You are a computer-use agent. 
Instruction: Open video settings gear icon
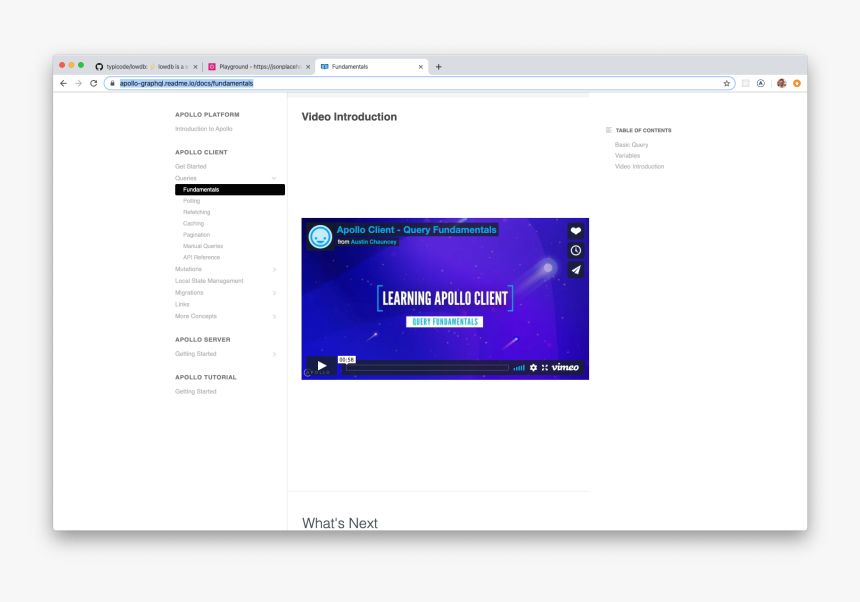[x=533, y=367]
